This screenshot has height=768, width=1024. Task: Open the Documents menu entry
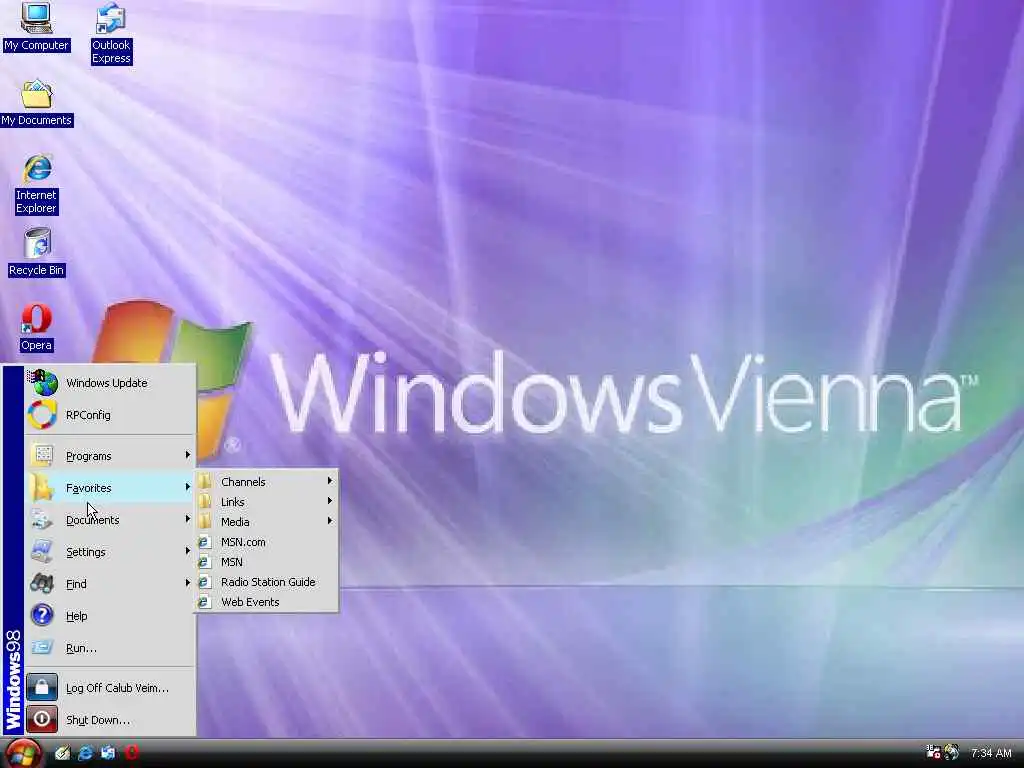[x=110, y=519]
